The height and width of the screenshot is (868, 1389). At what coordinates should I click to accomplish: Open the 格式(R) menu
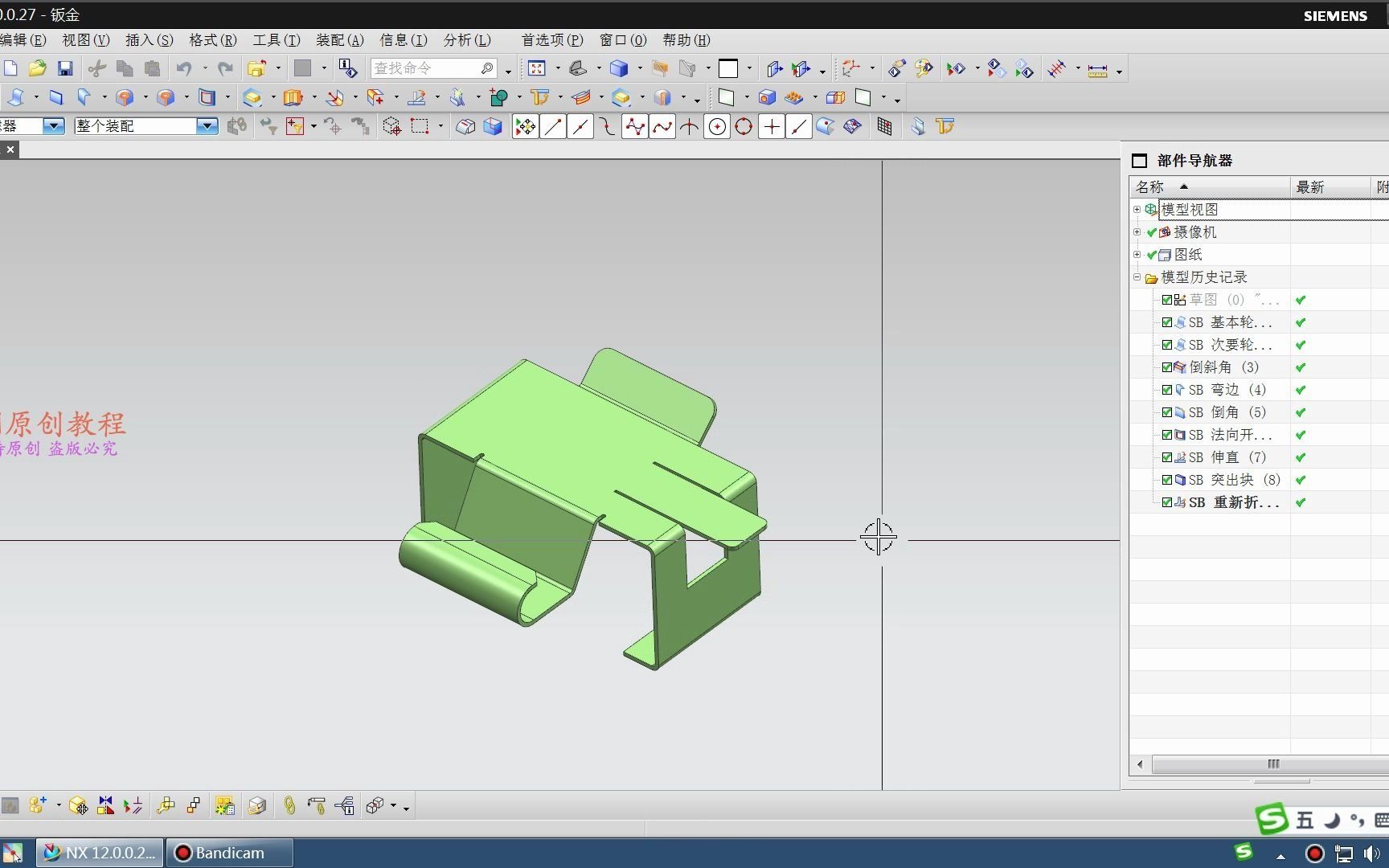point(213,40)
